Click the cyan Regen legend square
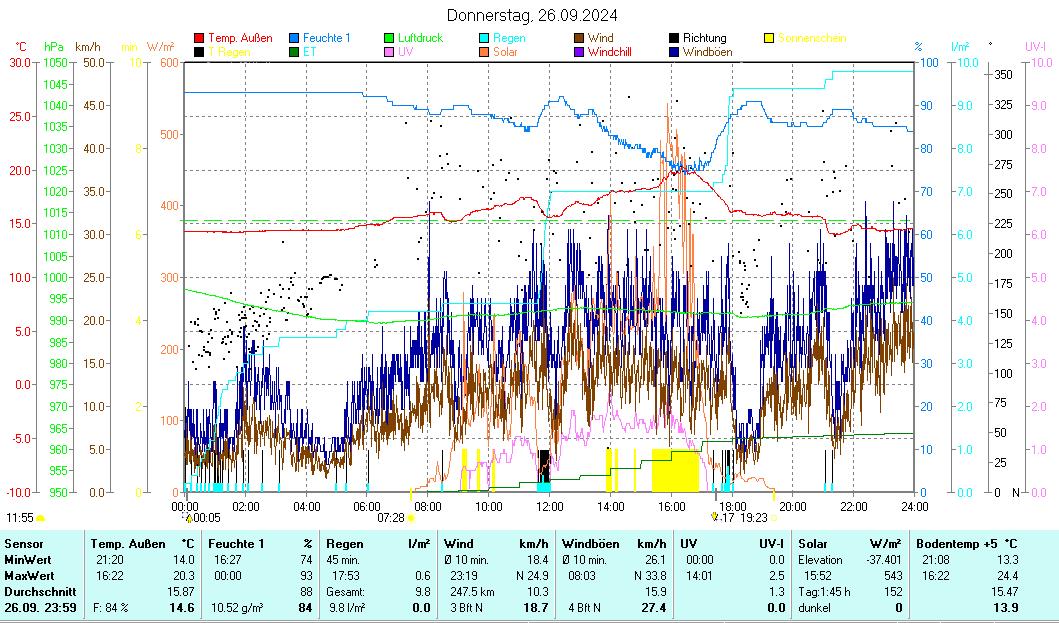1059x623 pixels. pos(484,38)
